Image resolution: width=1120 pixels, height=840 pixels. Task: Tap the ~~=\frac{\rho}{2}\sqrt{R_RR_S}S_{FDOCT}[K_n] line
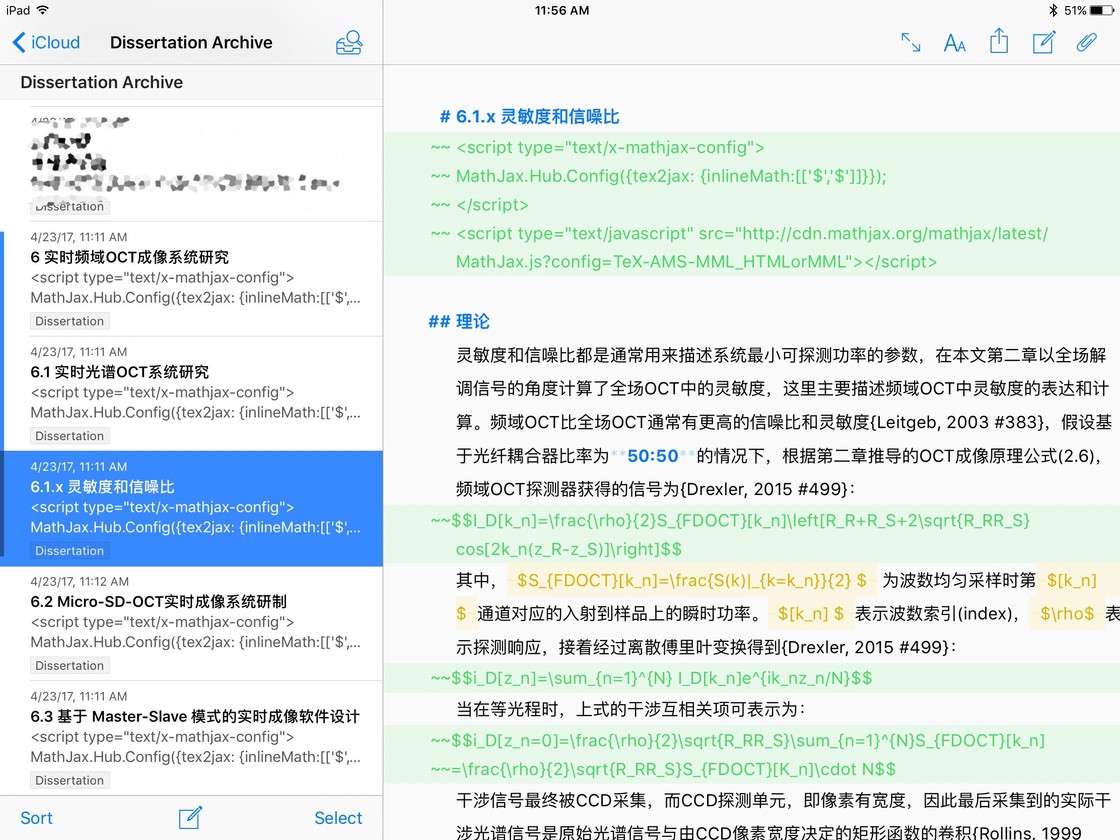tap(663, 769)
